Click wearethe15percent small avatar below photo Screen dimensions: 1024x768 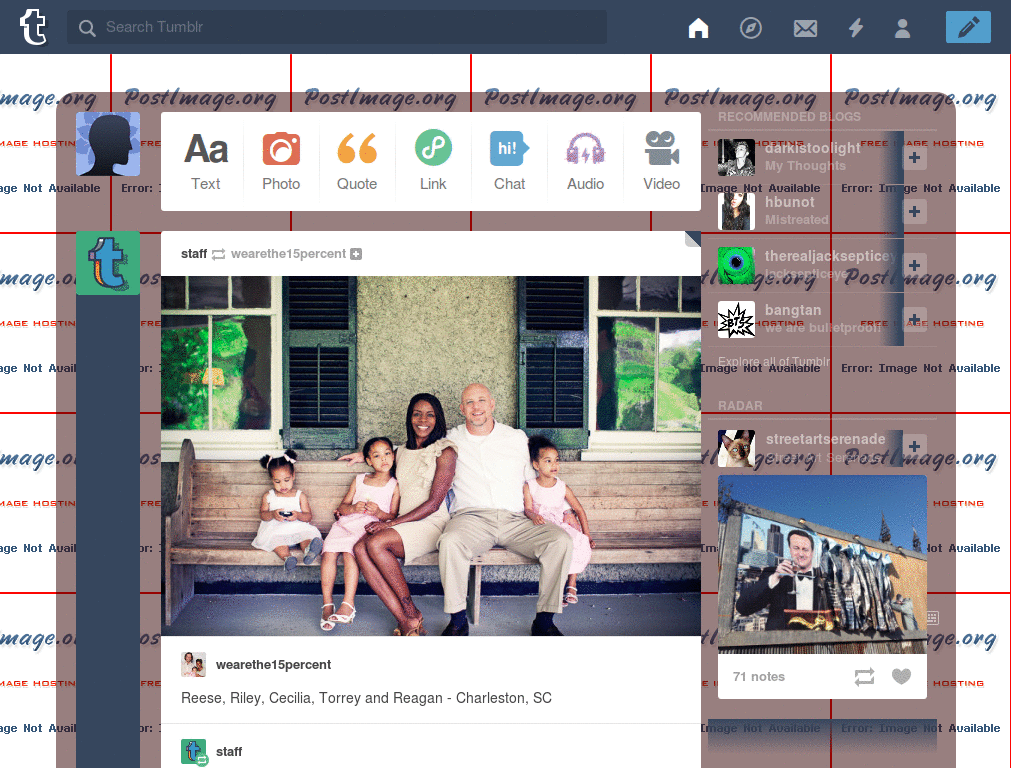(193, 664)
